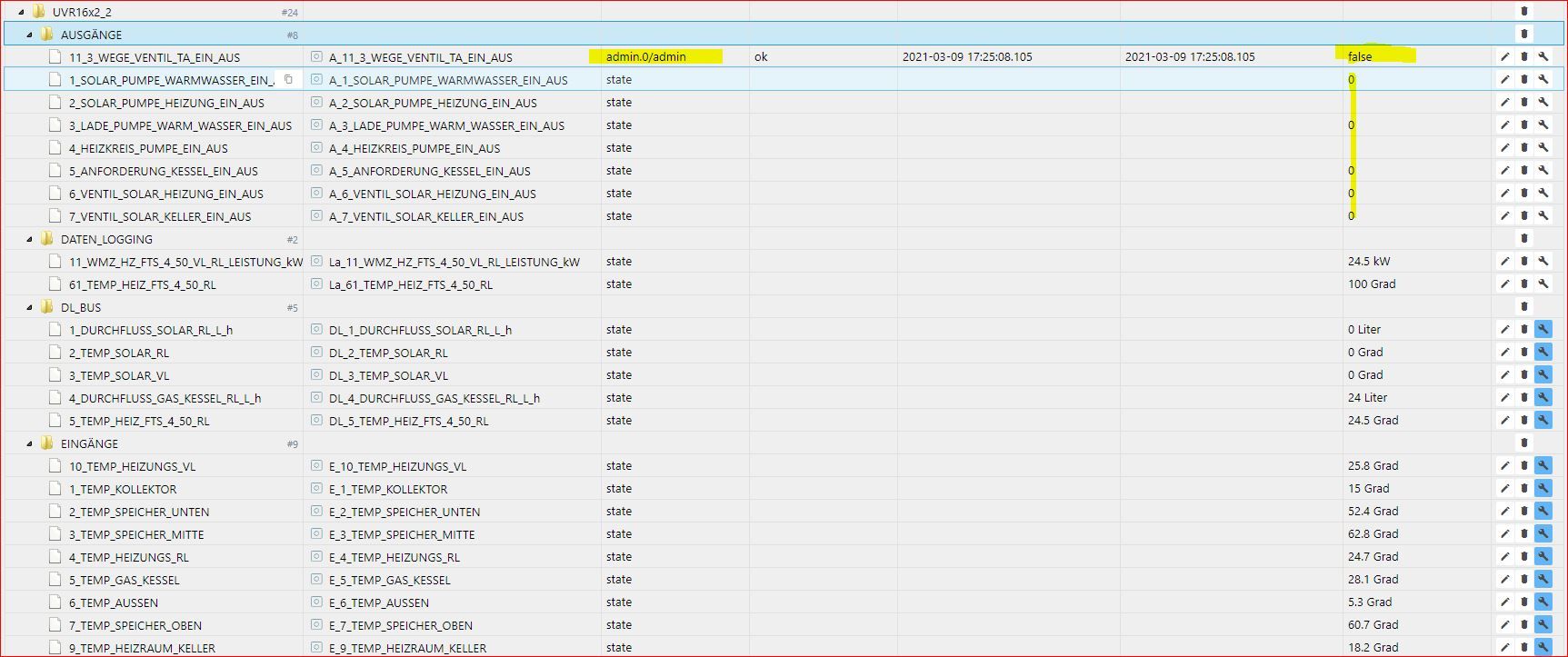Collapse the DATEN_LOGGING folder
The height and width of the screenshot is (657, 1568).
click(29, 239)
